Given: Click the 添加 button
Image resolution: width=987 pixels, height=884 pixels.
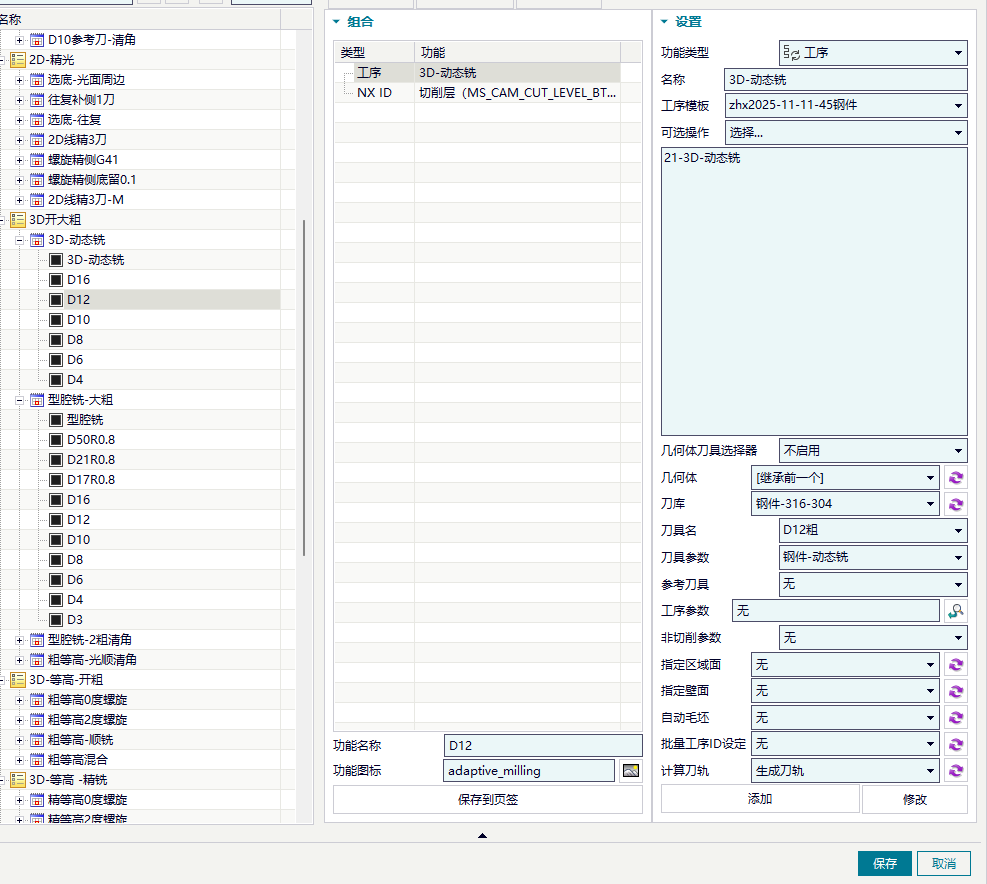Looking at the screenshot, I should pos(760,799).
